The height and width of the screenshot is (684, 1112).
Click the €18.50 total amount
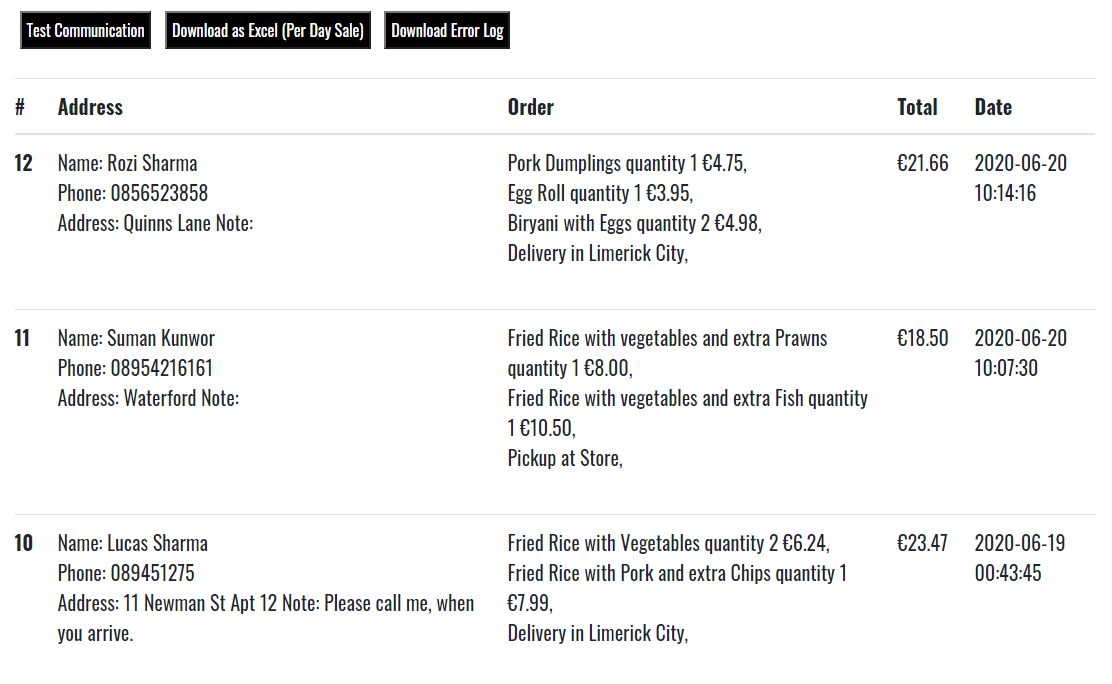(922, 338)
